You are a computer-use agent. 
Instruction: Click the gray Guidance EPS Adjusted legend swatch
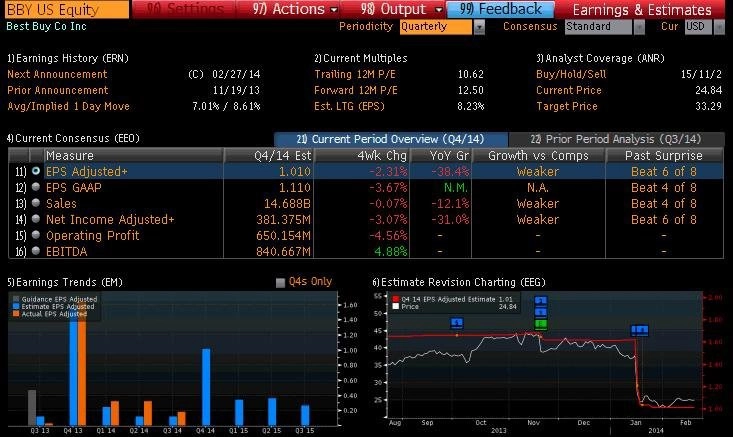(x=16, y=299)
